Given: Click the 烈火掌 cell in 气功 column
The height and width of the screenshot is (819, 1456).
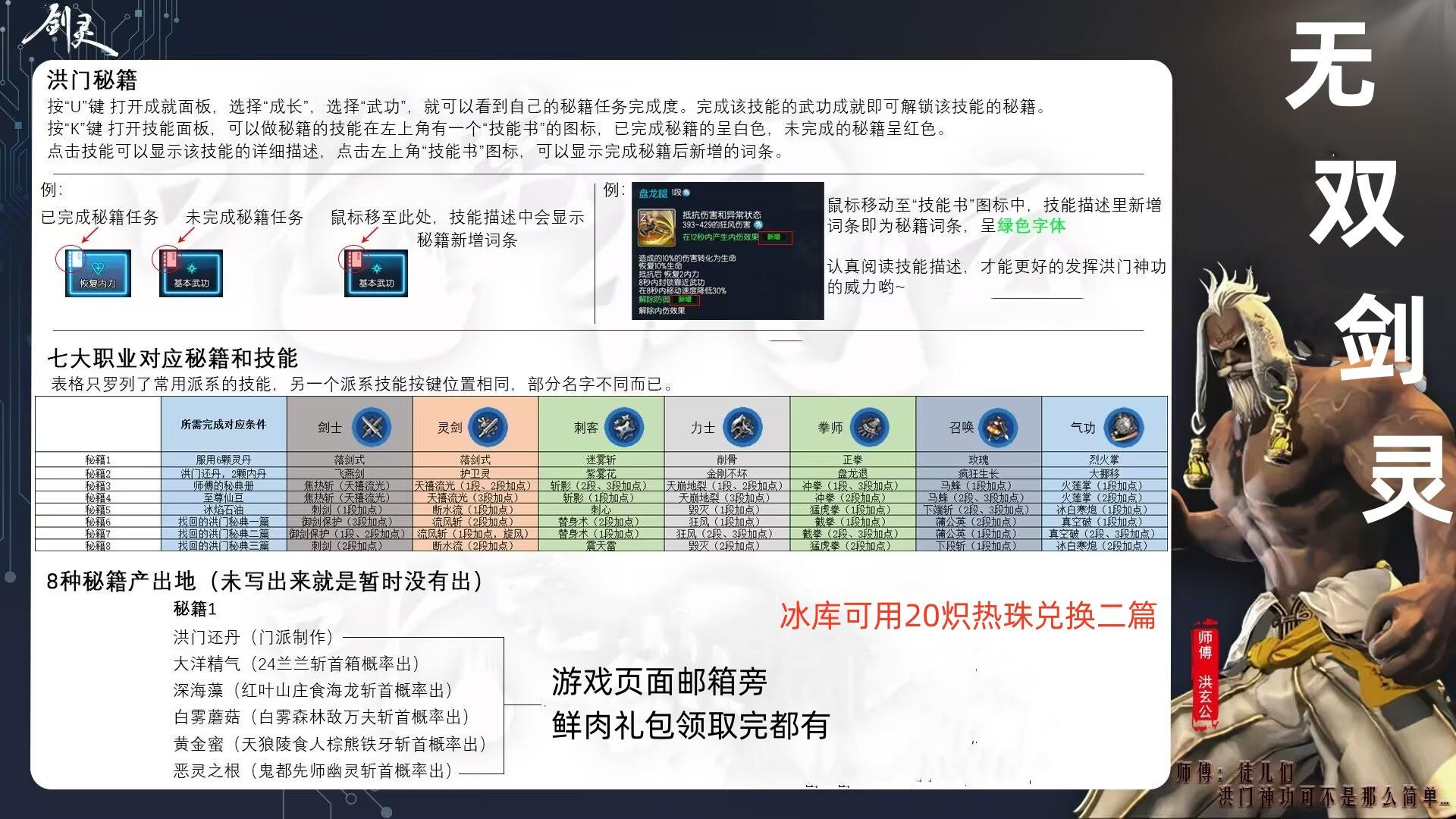Looking at the screenshot, I should coord(1105,460).
